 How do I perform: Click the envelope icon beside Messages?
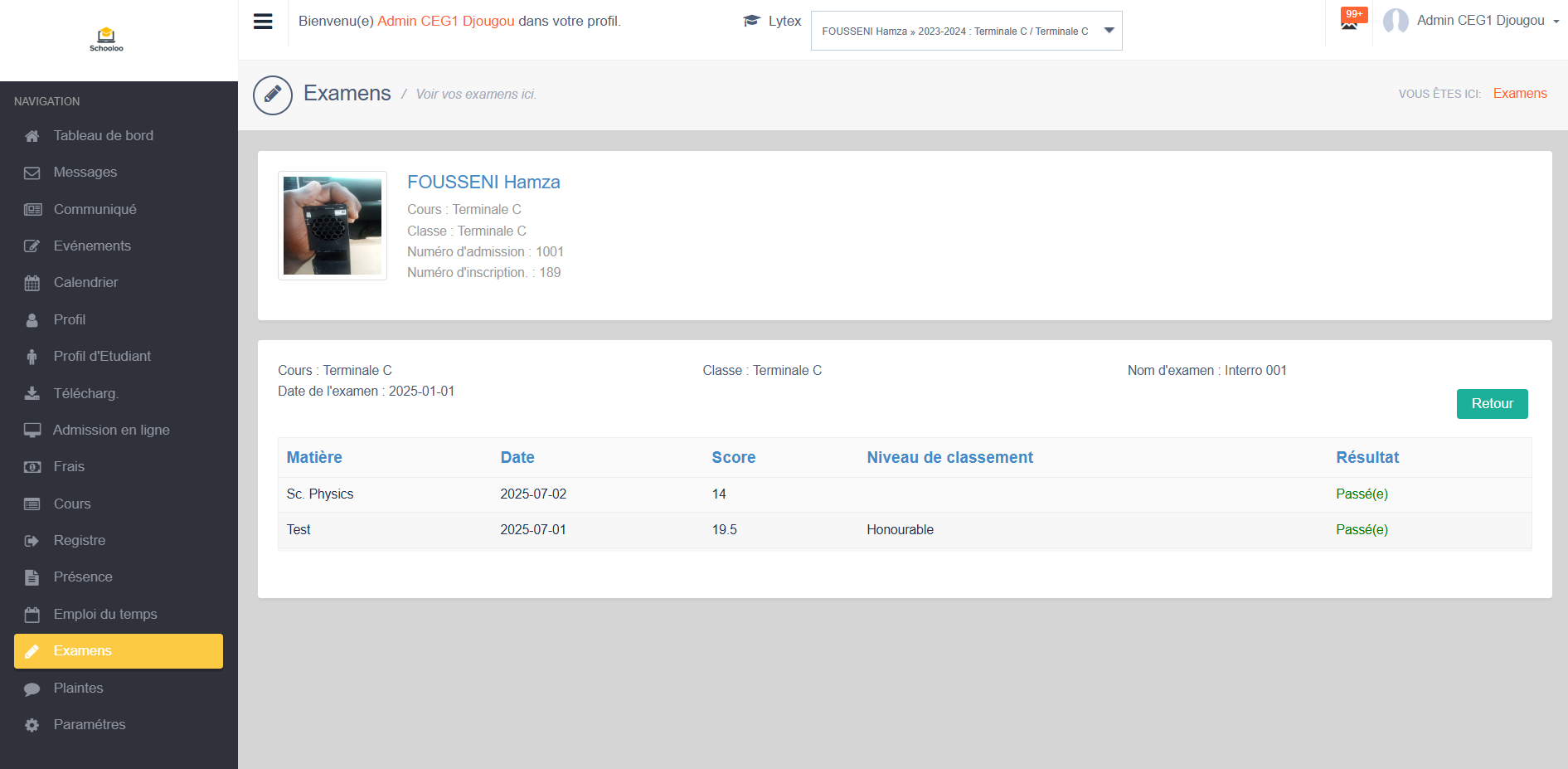(x=32, y=173)
